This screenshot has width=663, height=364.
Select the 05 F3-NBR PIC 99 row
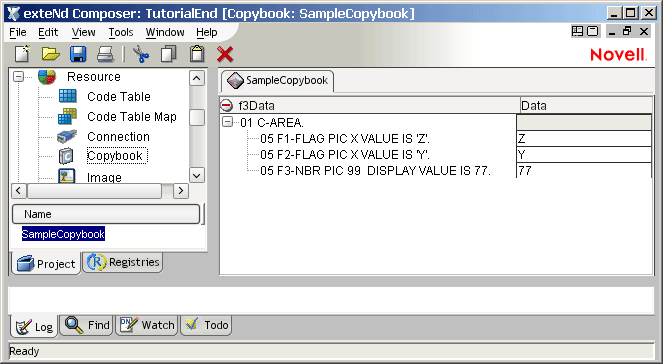coord(375,171)
